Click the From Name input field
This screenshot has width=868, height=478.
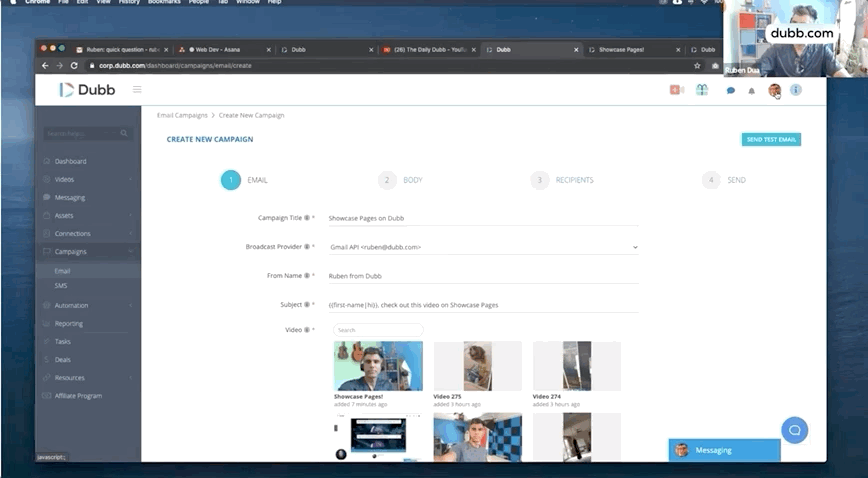(483, 276)
